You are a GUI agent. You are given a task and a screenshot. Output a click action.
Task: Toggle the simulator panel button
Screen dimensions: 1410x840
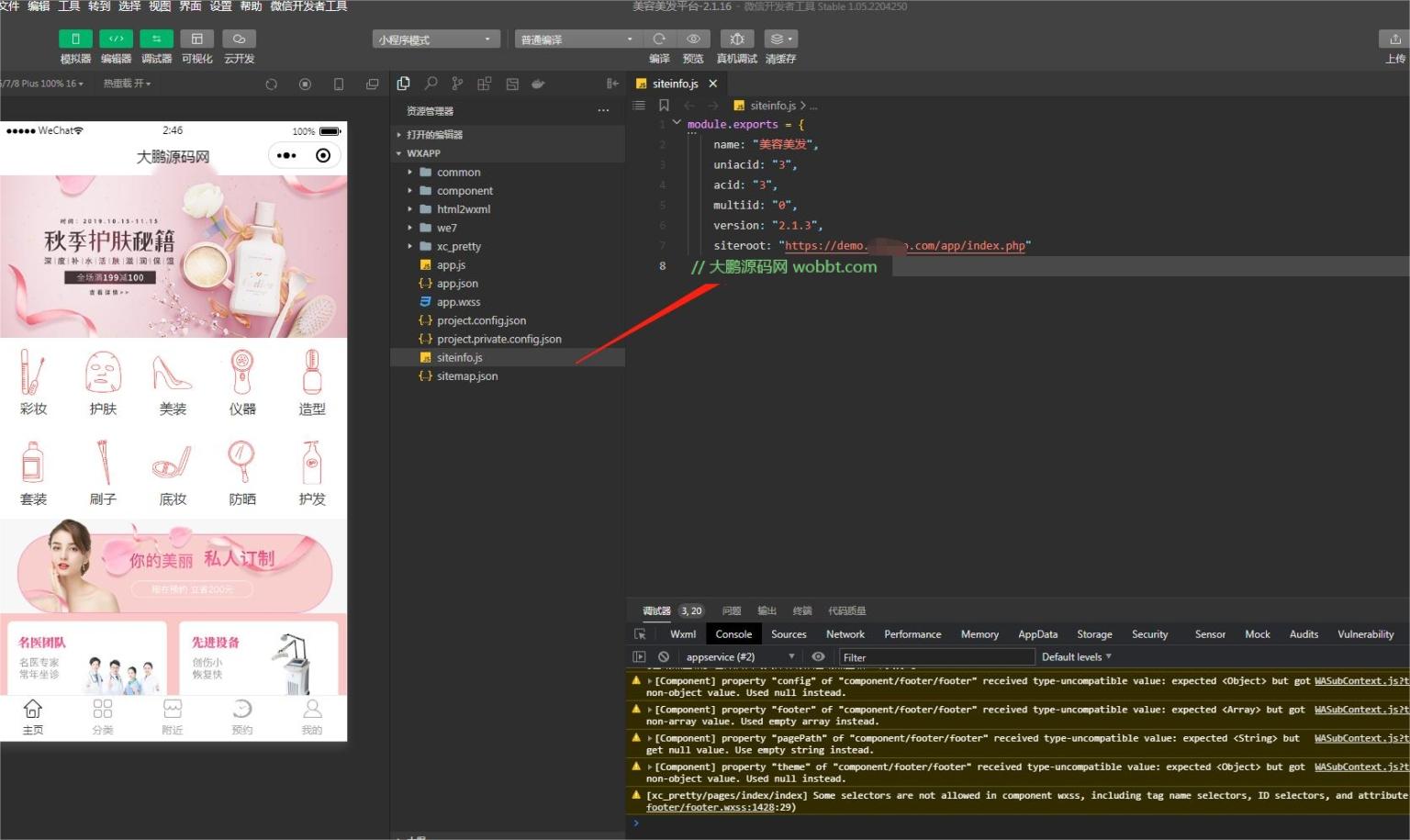coord(75,39)
